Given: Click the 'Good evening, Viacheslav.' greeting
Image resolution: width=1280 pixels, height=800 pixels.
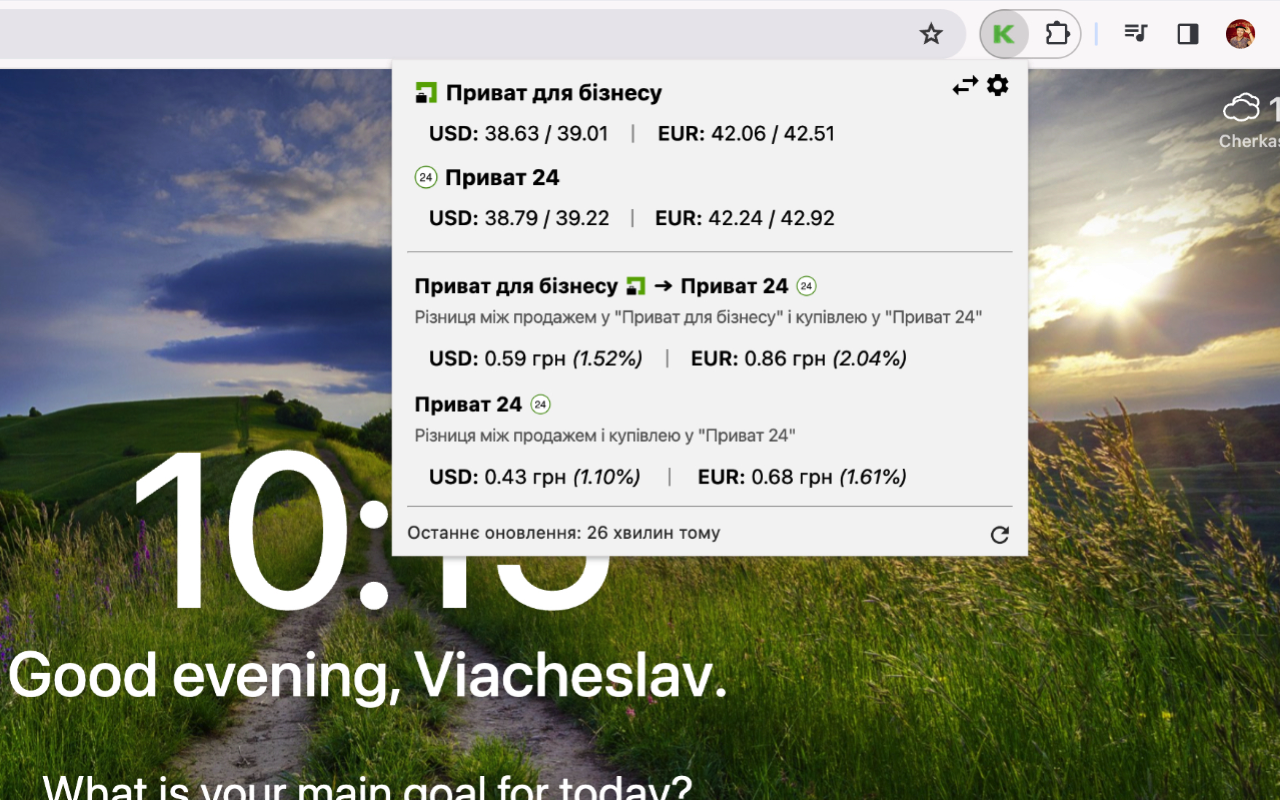Looking at the screenshot, I should [367, 675].
